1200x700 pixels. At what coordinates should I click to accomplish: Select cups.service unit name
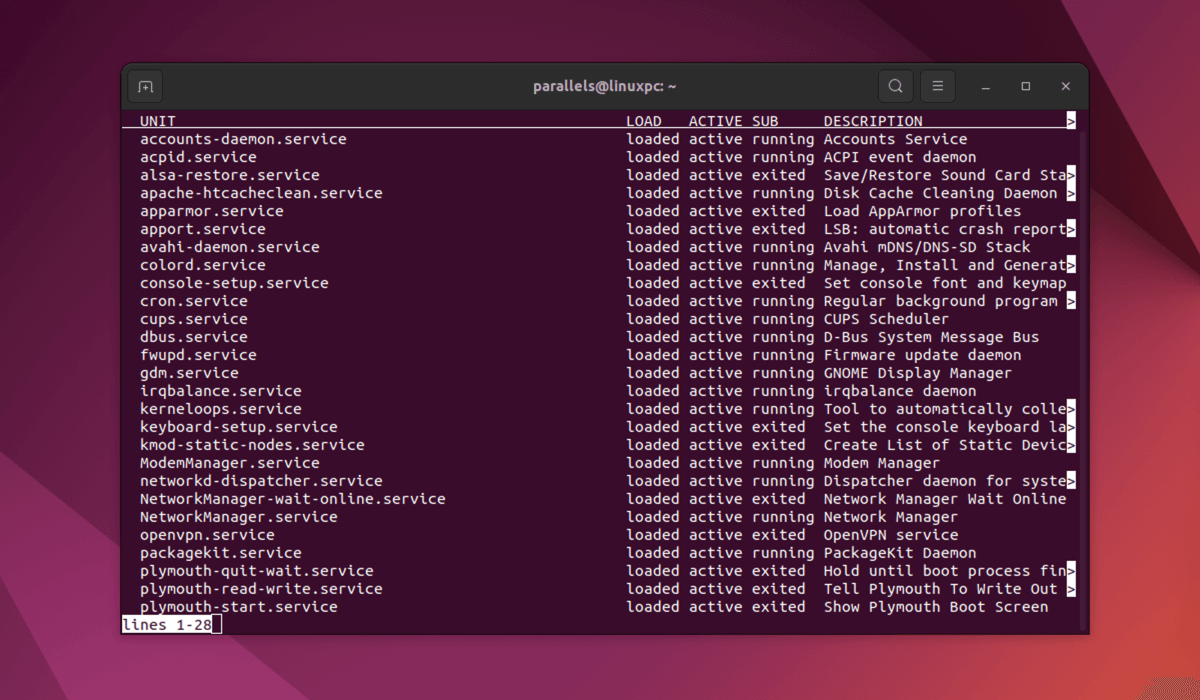click(194, 319)
